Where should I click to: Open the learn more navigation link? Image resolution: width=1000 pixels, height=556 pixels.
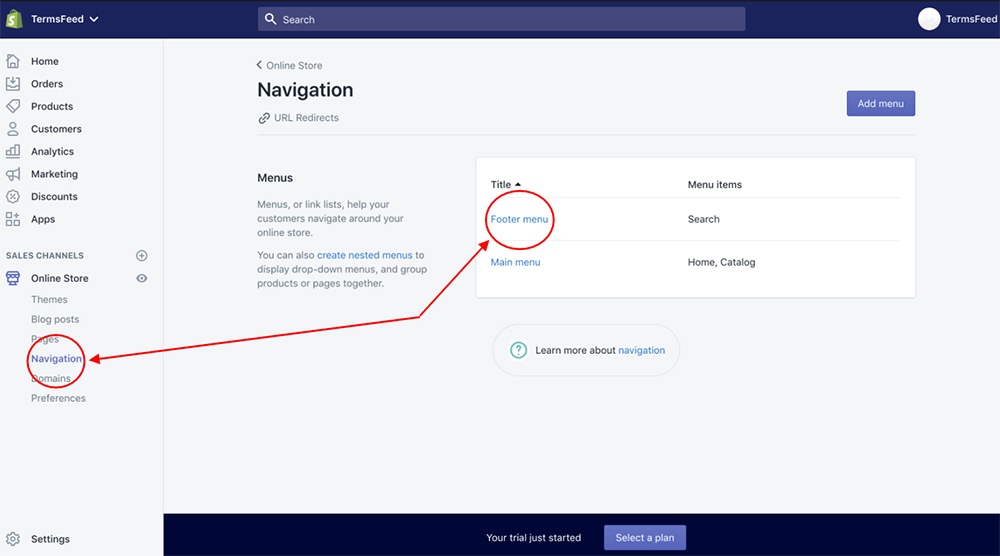(x=642, y=350)
